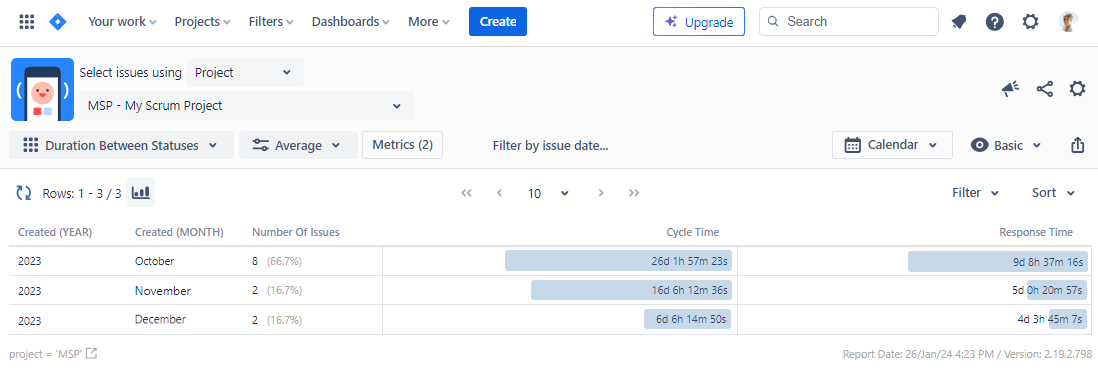Viewport: 1098px width, 370px height.
Task: Open the Calendar dropdown
Action: point(892,145)
